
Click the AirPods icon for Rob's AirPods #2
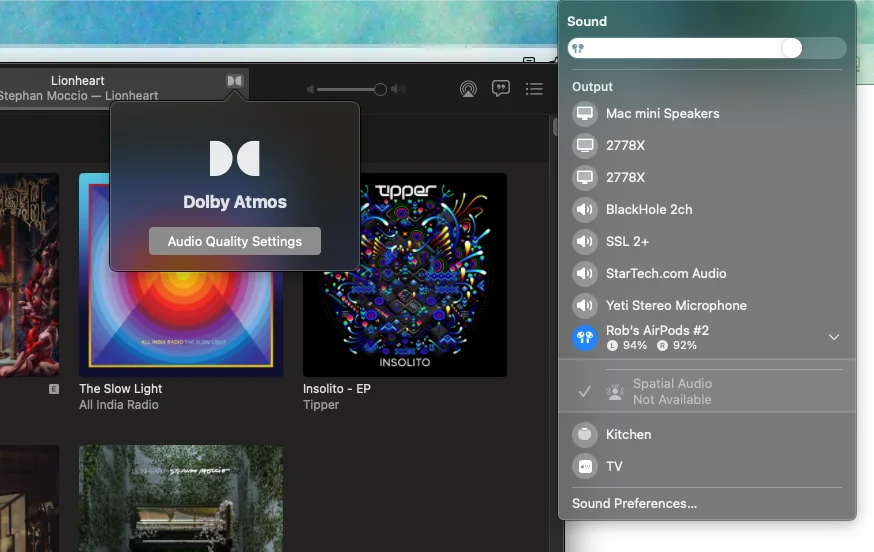[585, 337]
